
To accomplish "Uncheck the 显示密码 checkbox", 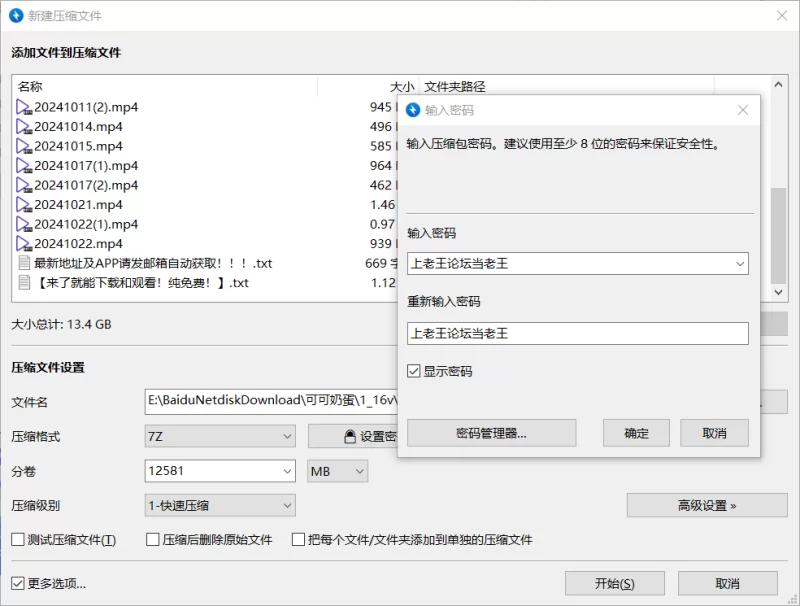I will coord(414,371).
